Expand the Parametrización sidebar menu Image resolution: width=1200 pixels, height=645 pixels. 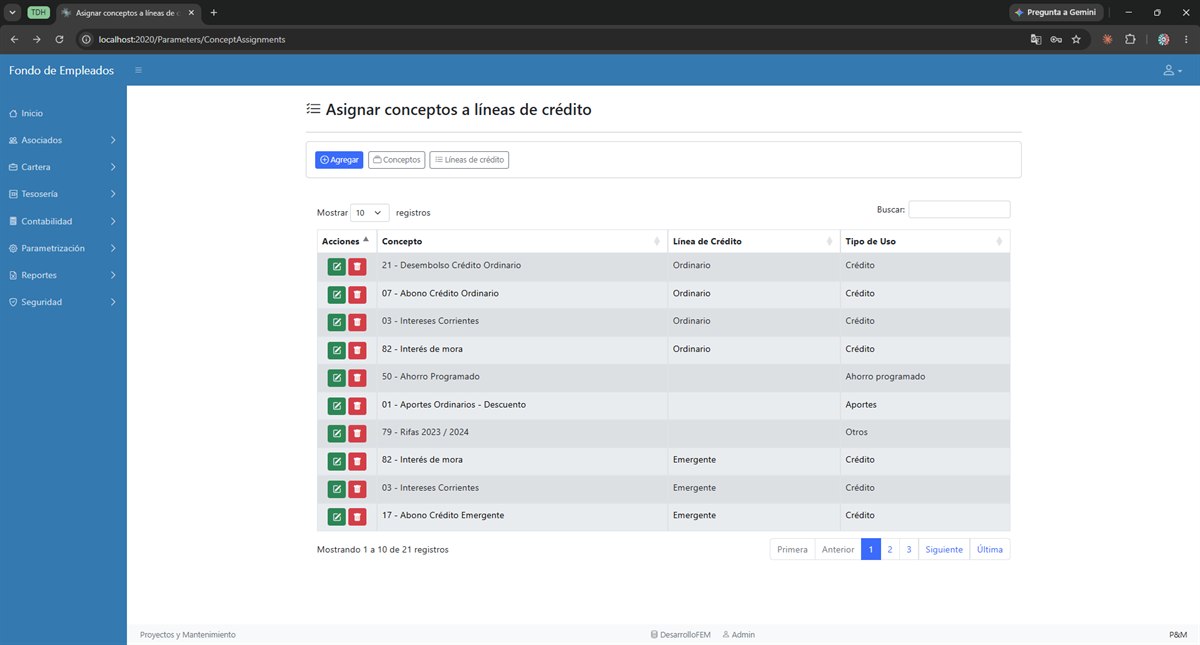[x=63, y=248]
